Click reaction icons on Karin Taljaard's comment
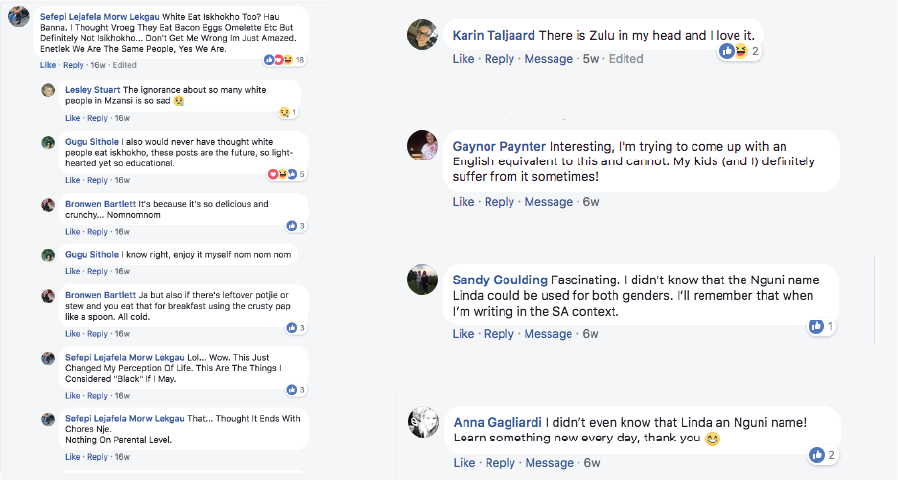898x480 pixels. 734,51
